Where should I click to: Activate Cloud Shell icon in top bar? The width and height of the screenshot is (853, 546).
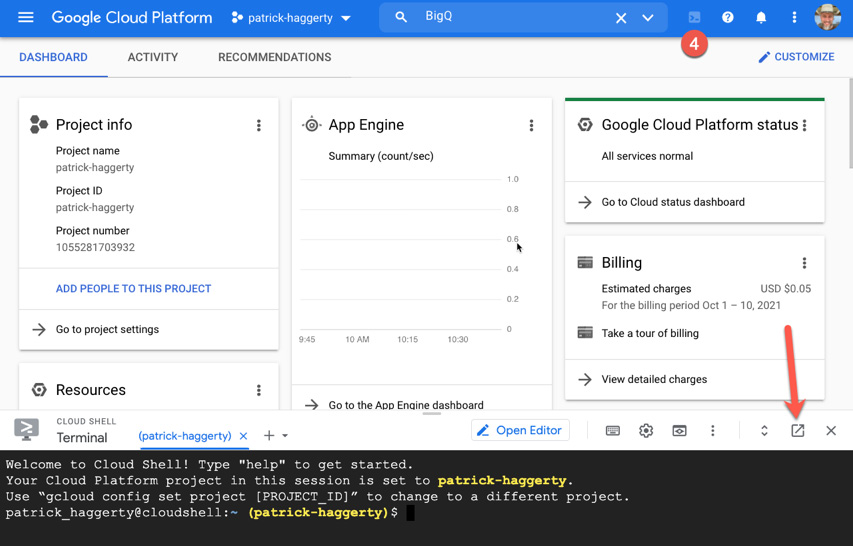694,17
